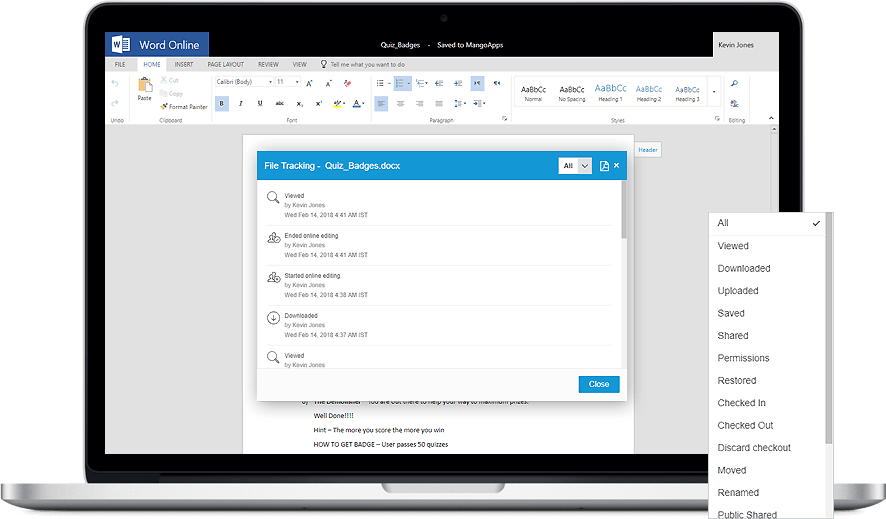Viewport: 886px width, 519px height.
Task: Click the Format Painter tool
Action: [184, 107]
